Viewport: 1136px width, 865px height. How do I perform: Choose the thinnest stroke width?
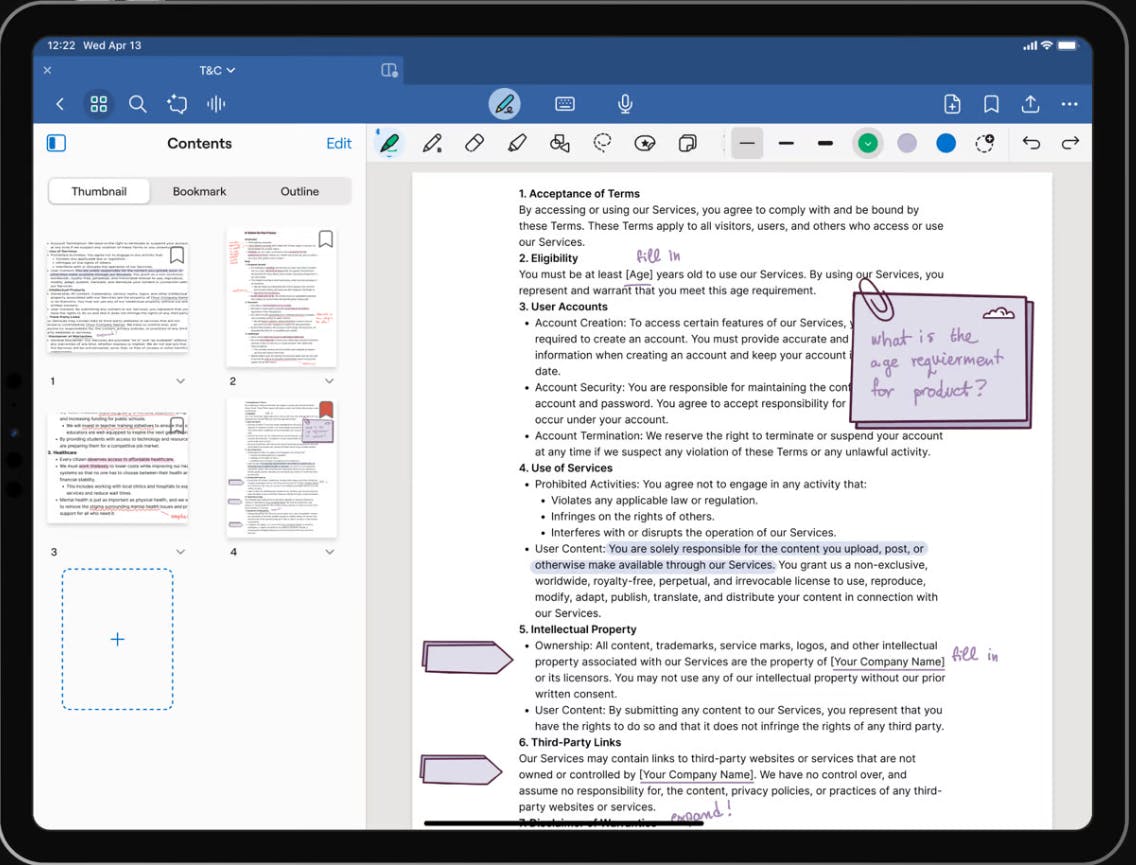[747, 143]
